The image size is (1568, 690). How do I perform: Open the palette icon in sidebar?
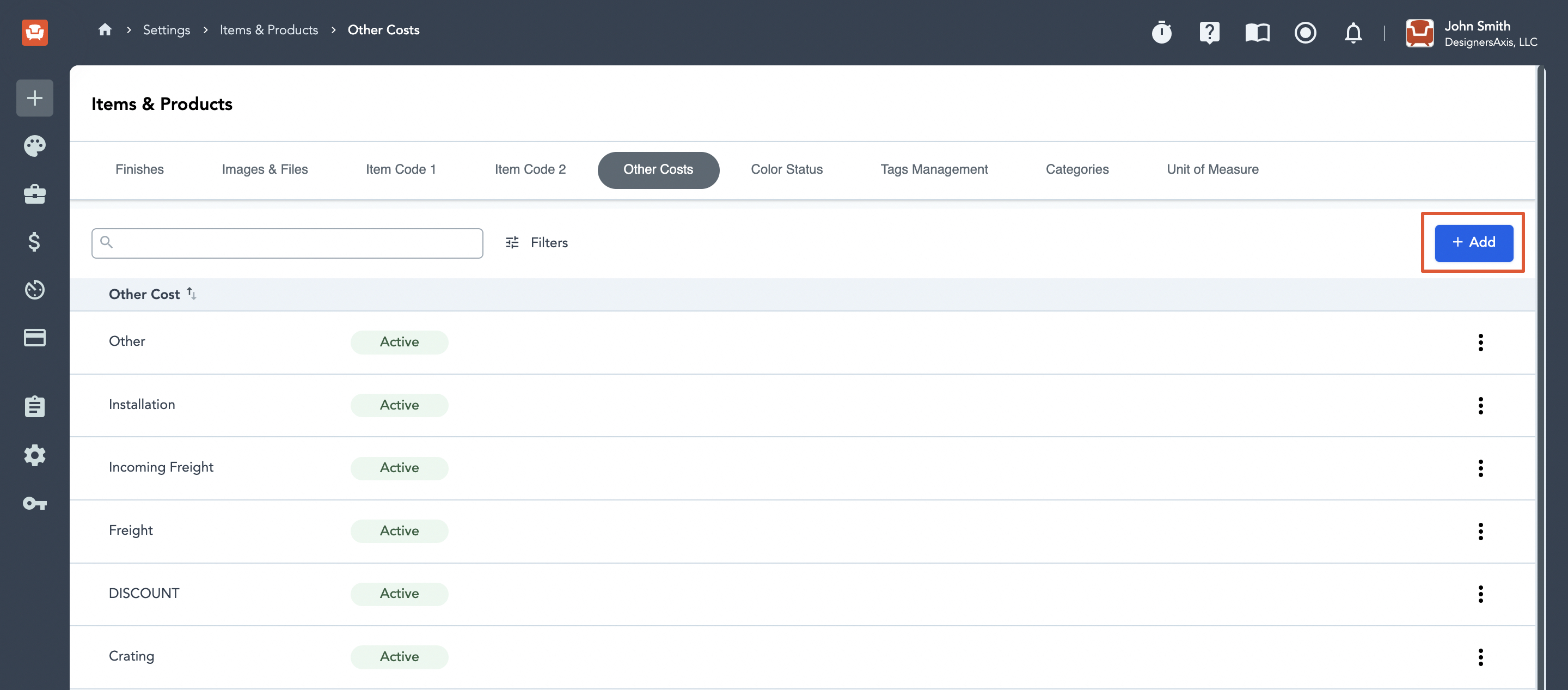35,145
